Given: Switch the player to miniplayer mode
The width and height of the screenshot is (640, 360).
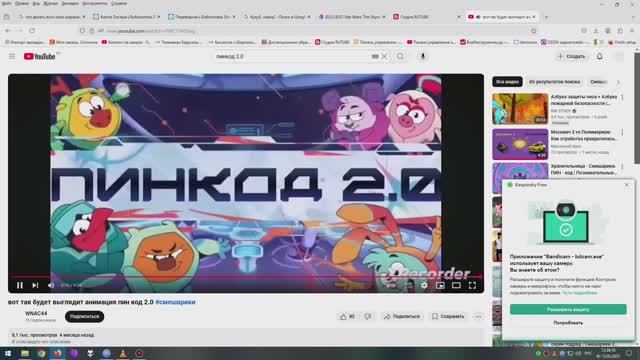Looking at the screenshot, I should pyautogui.click(x=440, y=285).
